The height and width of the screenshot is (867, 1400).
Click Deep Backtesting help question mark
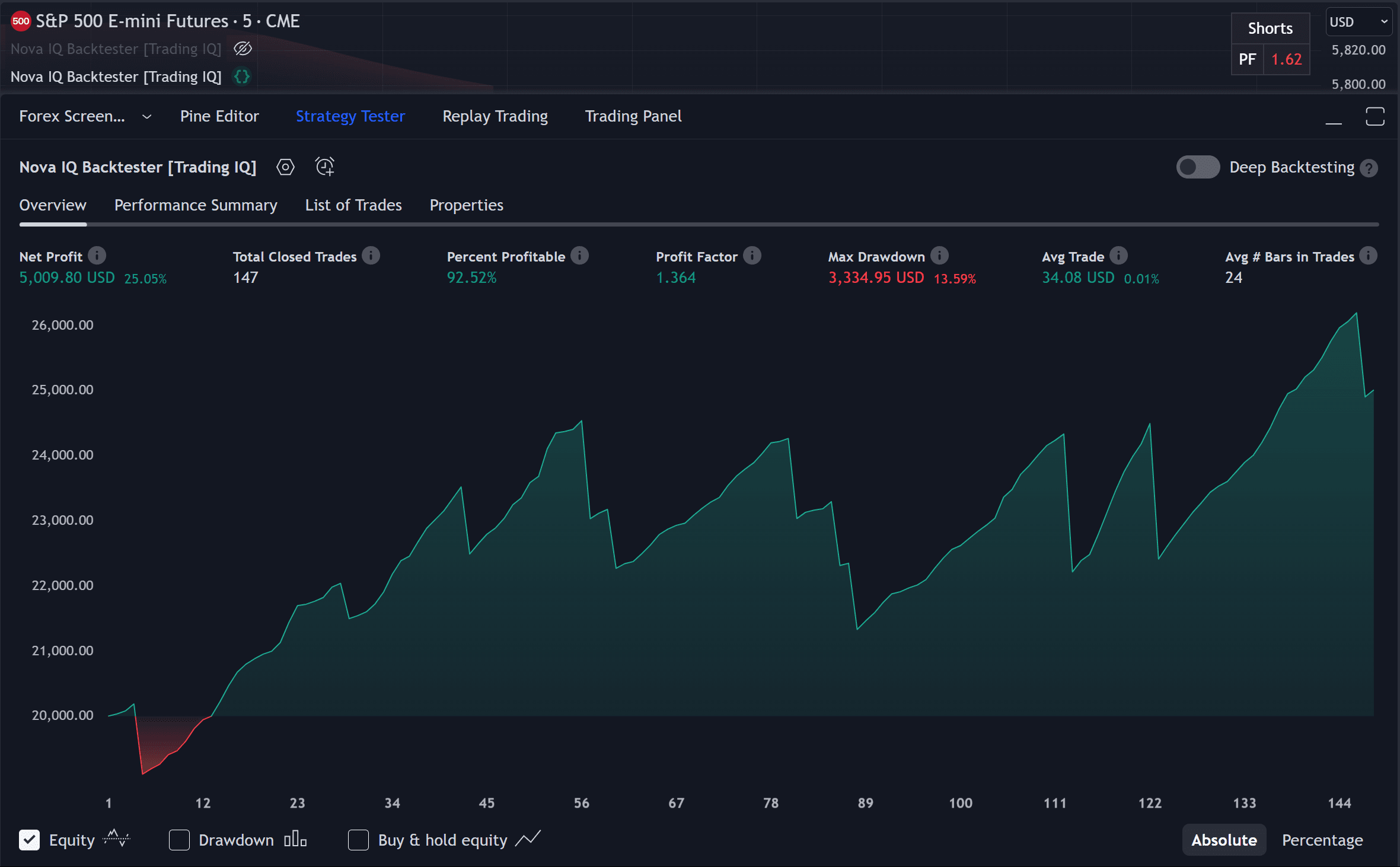[x=1369, y=168]
